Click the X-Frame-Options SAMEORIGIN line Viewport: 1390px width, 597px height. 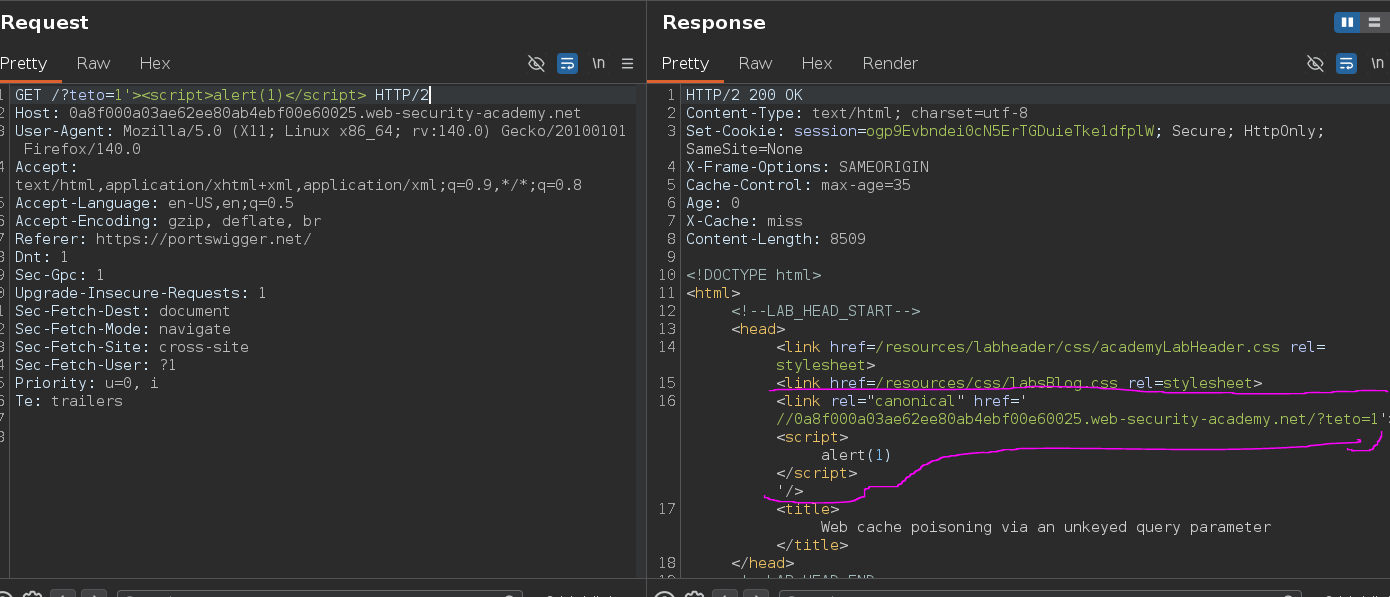click(x=807, y=167)
